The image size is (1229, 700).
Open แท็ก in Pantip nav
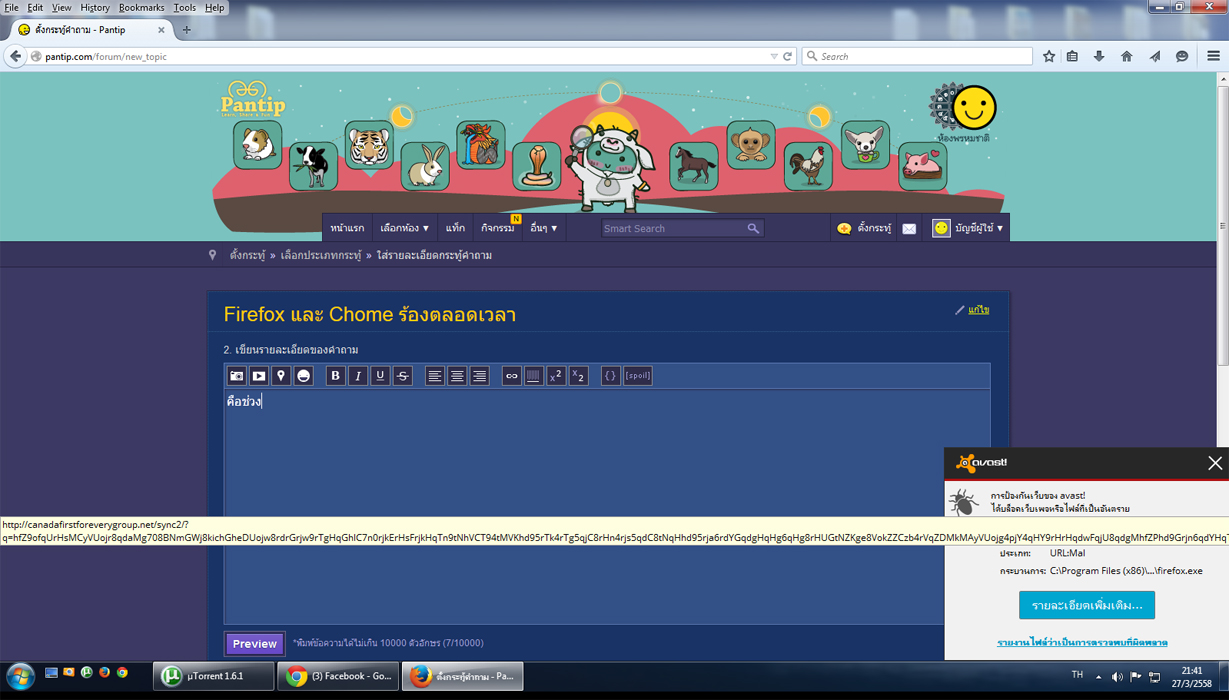pyautogui.click(x=455, y=228)
